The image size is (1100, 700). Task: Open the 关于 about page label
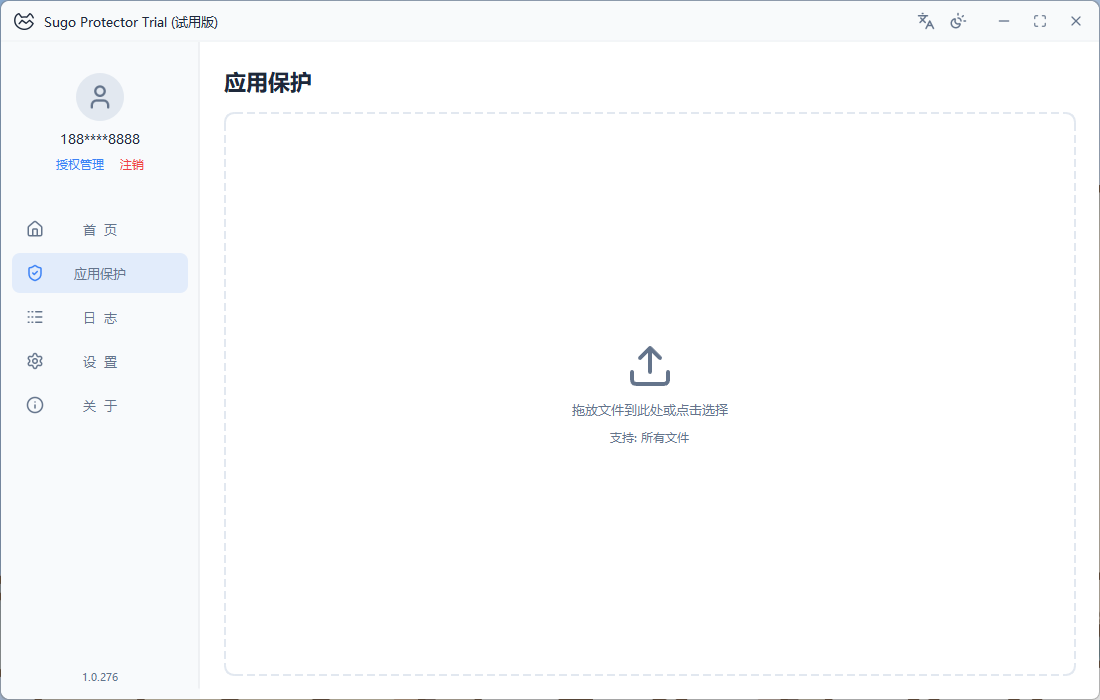(x=100, y=406)
